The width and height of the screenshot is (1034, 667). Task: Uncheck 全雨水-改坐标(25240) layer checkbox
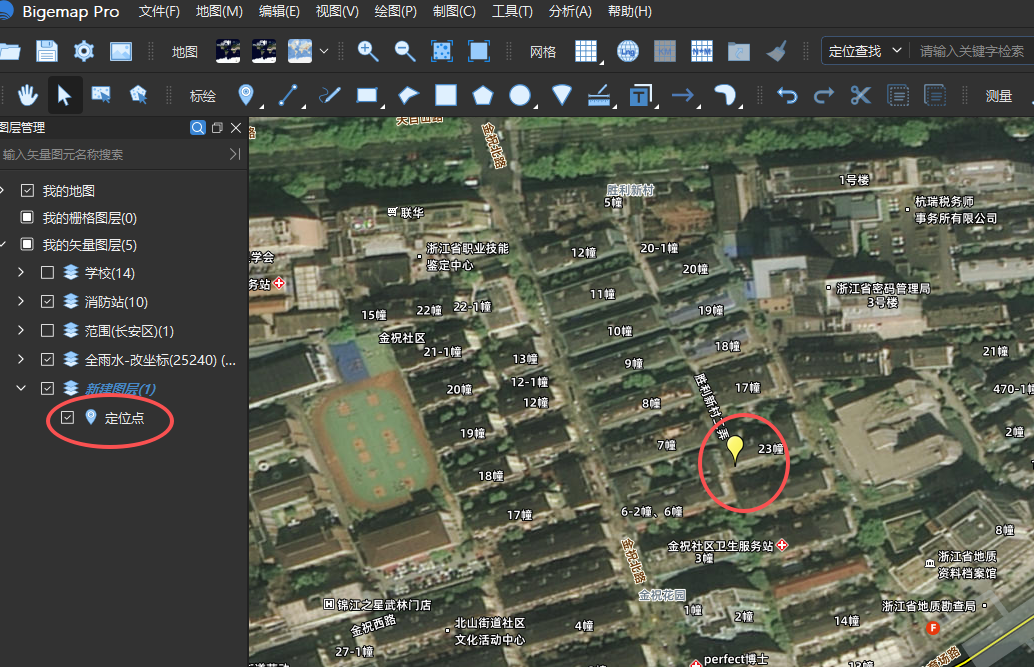47,360
